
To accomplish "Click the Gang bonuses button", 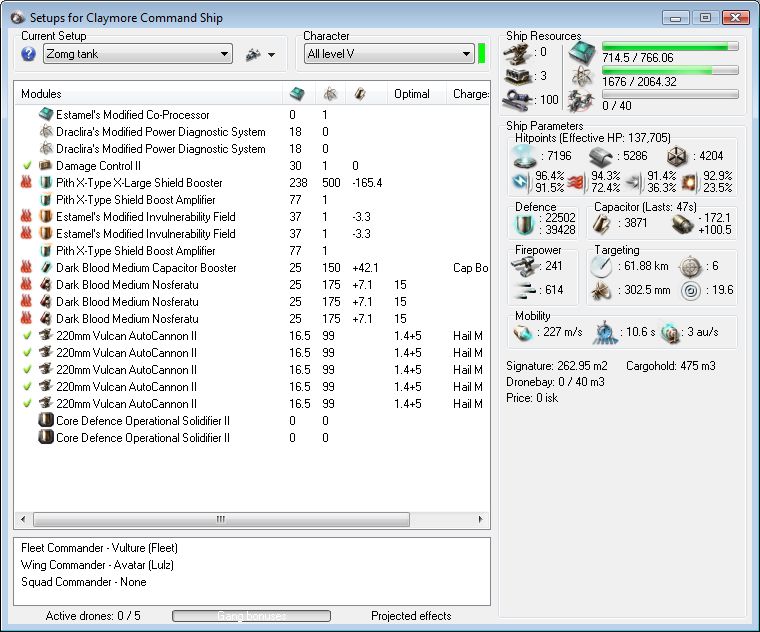I will (x=252, y=616).
